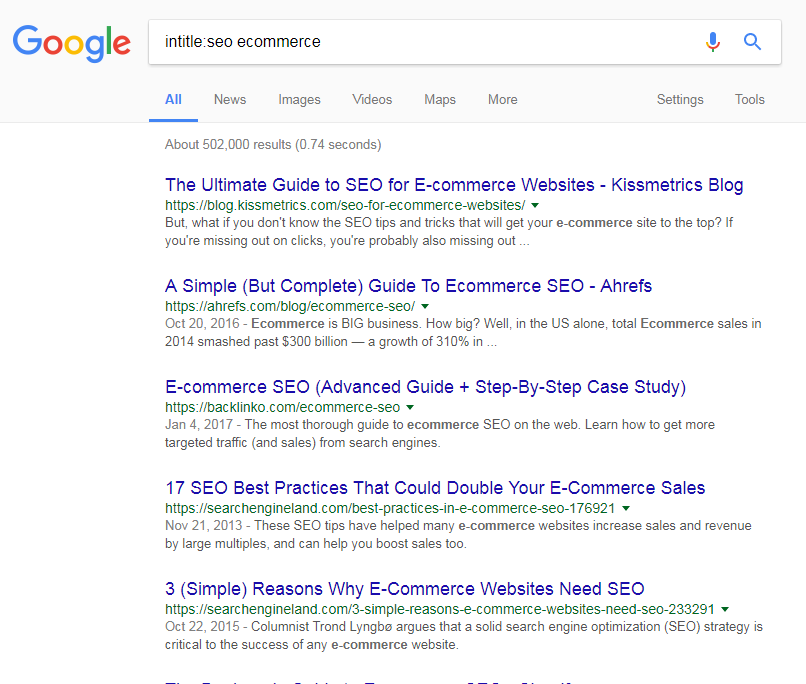Open 17 SEO Best Practices result
806x684 pixels.
(435, 488)
